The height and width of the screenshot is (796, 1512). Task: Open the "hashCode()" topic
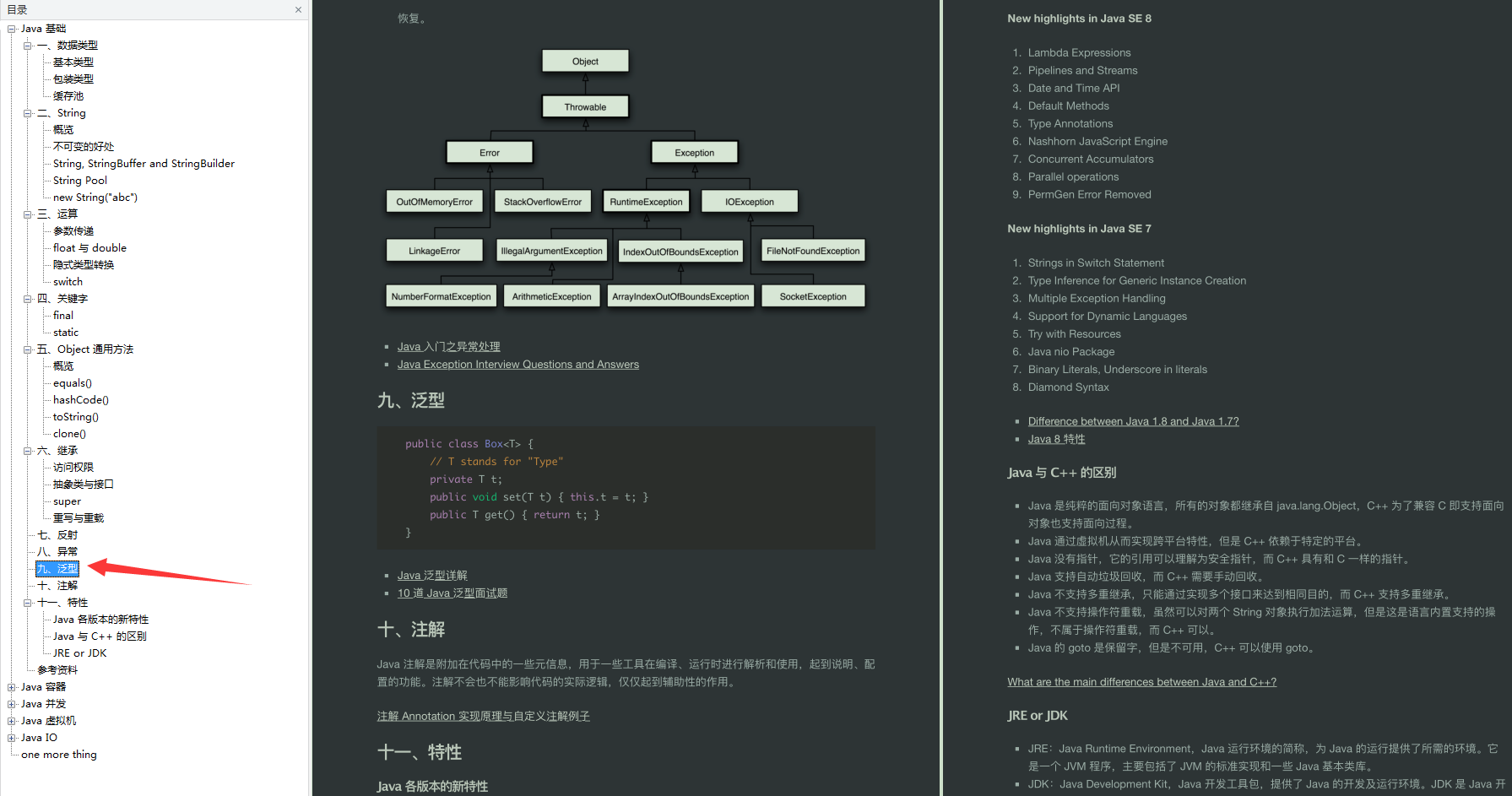click(79, 399)
